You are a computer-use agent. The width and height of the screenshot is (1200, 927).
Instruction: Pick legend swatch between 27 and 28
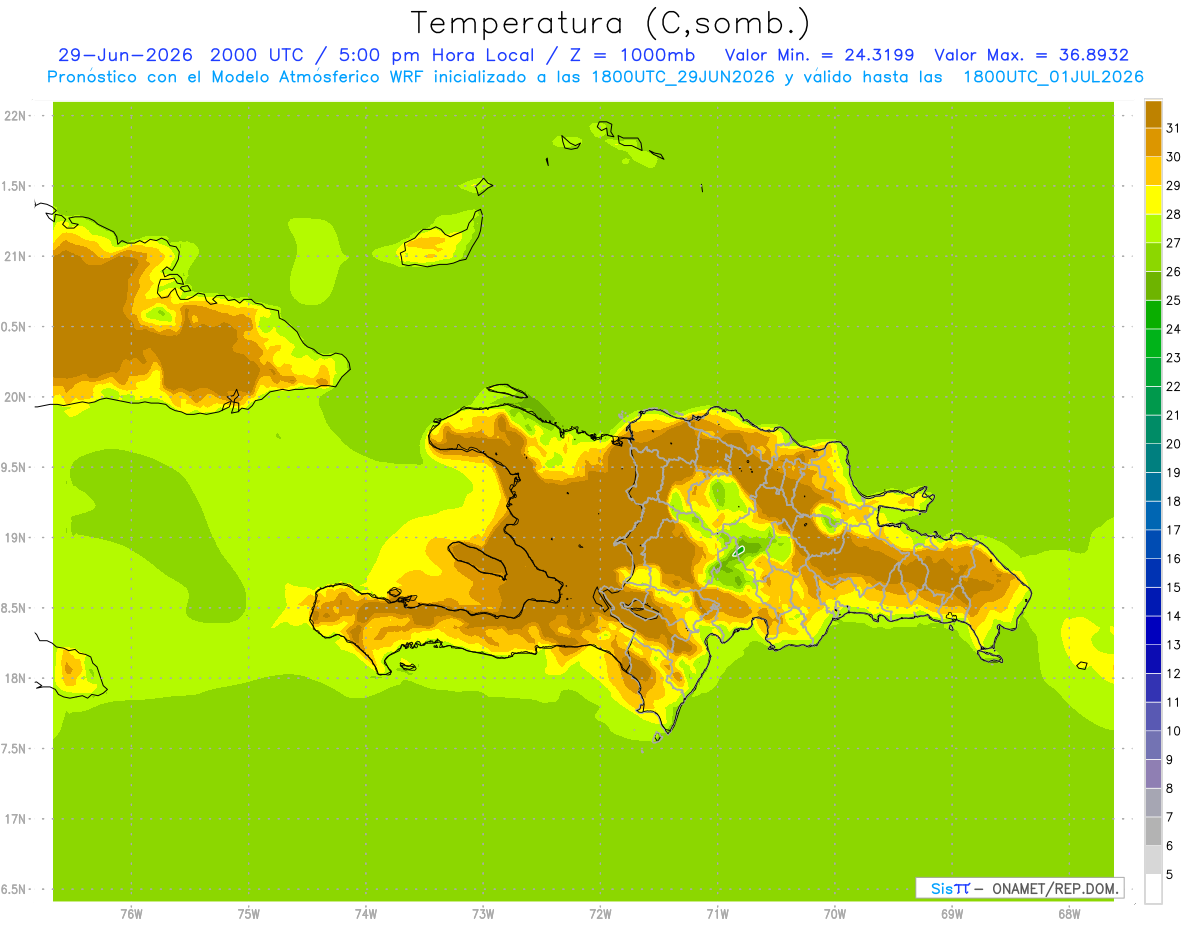coord(1153,228)
